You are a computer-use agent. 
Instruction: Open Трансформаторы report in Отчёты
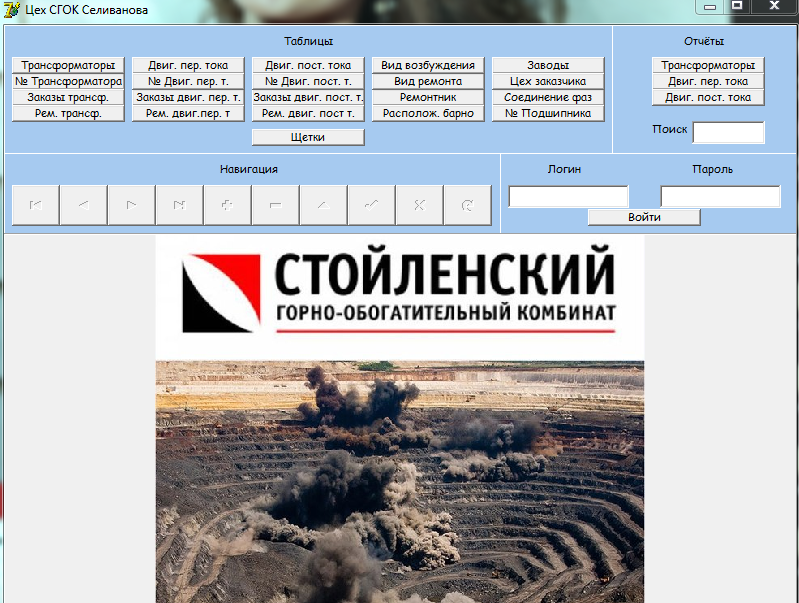pos(708,65)
